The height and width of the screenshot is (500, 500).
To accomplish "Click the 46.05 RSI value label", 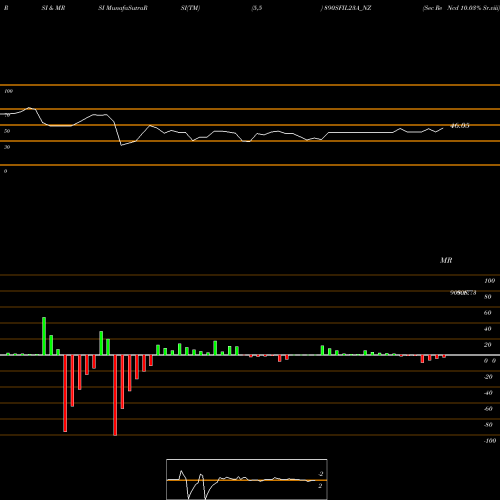I will click(x=460, y=126).
